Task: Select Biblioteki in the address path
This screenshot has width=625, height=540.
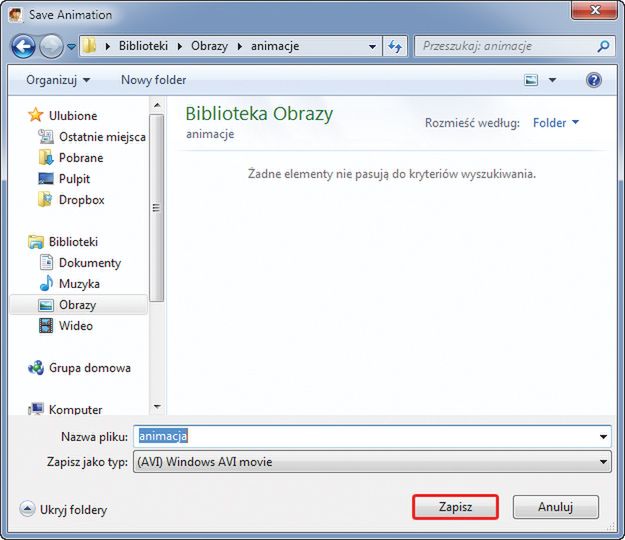Action: (x=143, y=46)
